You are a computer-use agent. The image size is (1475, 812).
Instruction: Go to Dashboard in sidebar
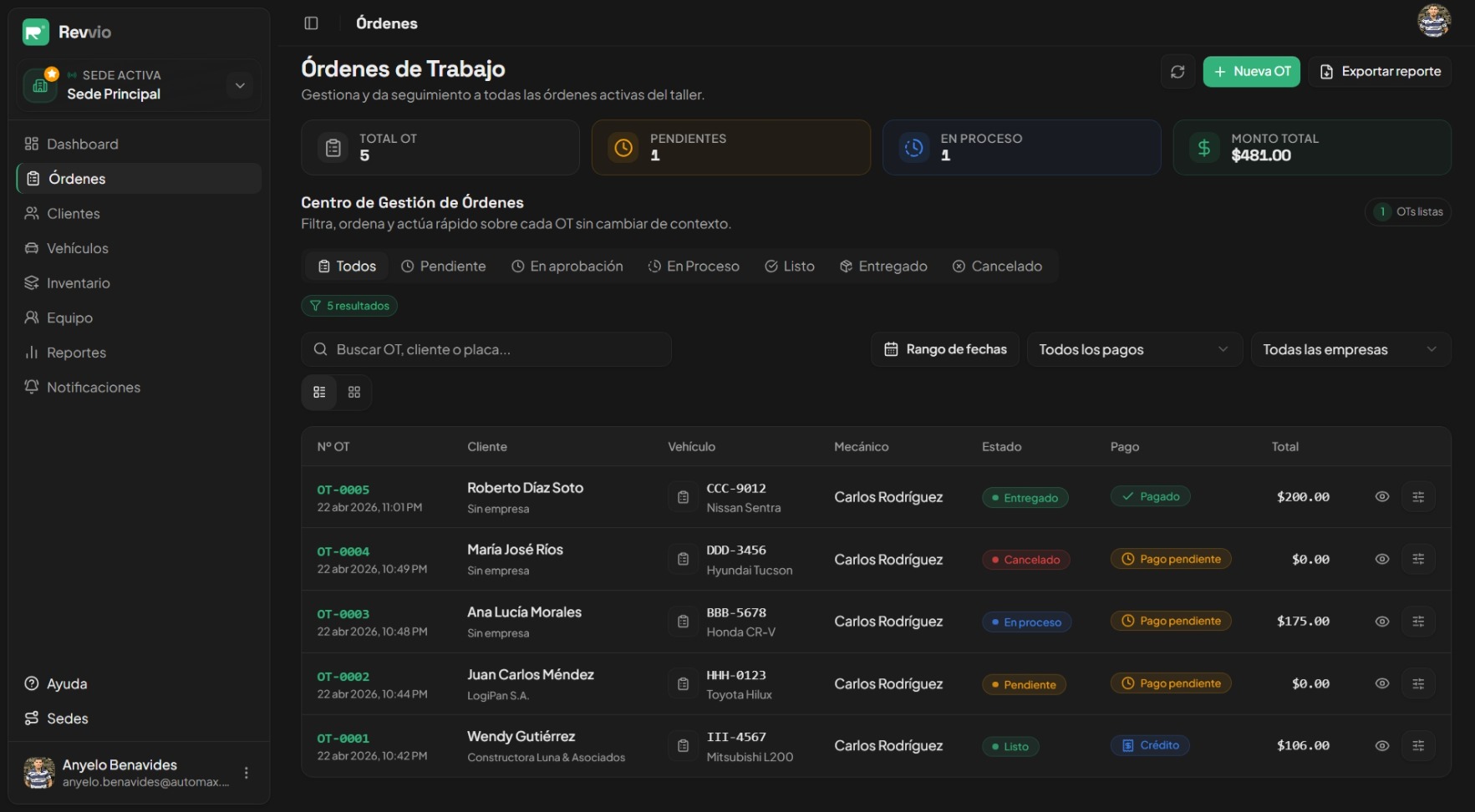click(x=139, y=144)
